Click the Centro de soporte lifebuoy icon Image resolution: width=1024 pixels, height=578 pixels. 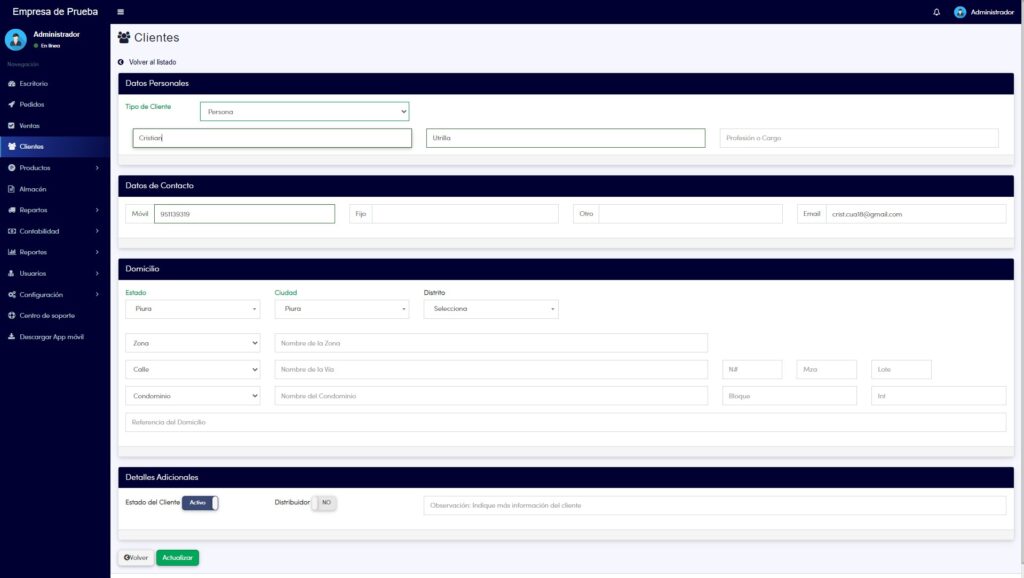[x=11, y=315]
